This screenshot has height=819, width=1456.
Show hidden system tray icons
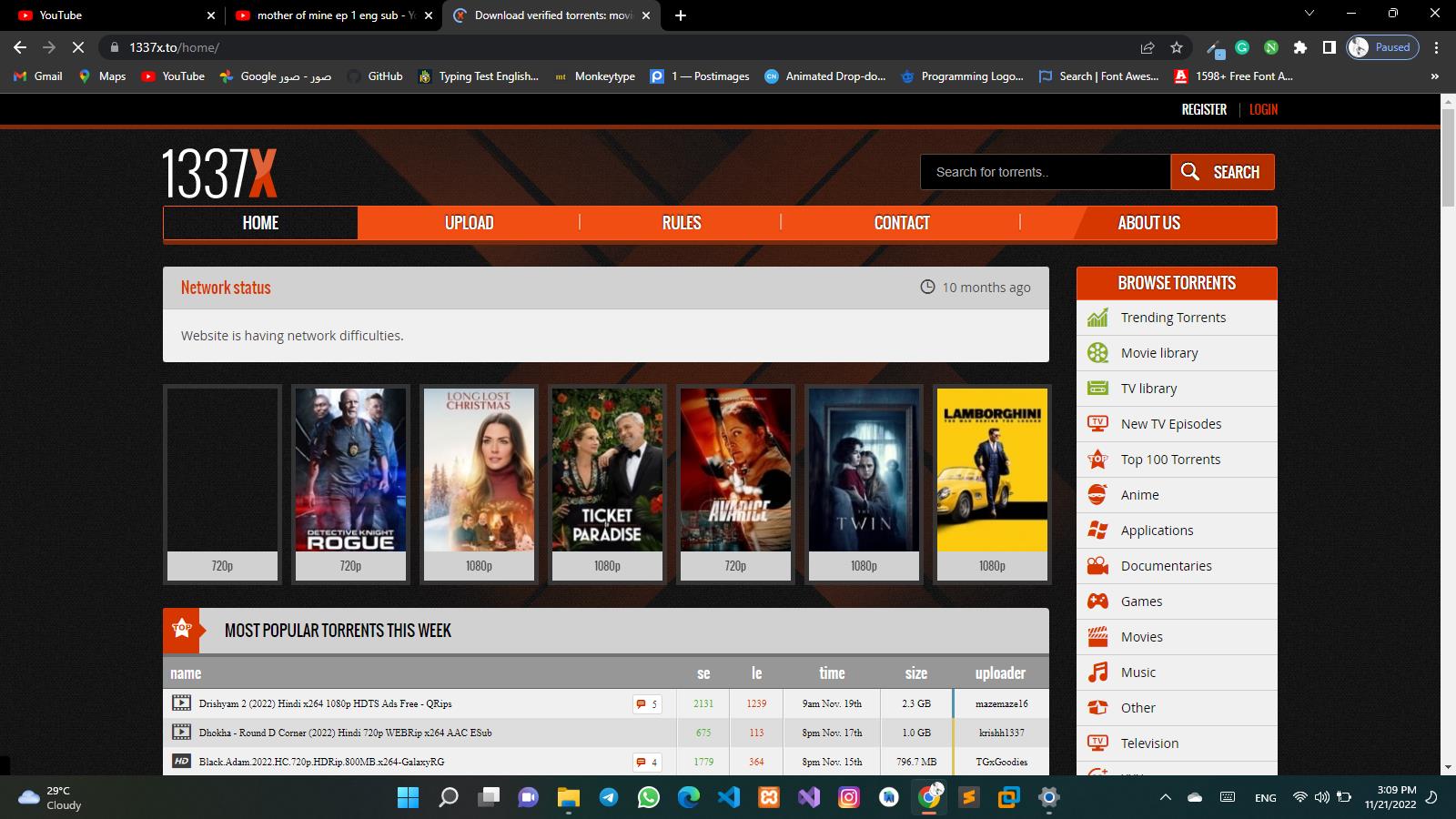(1165, 798)
